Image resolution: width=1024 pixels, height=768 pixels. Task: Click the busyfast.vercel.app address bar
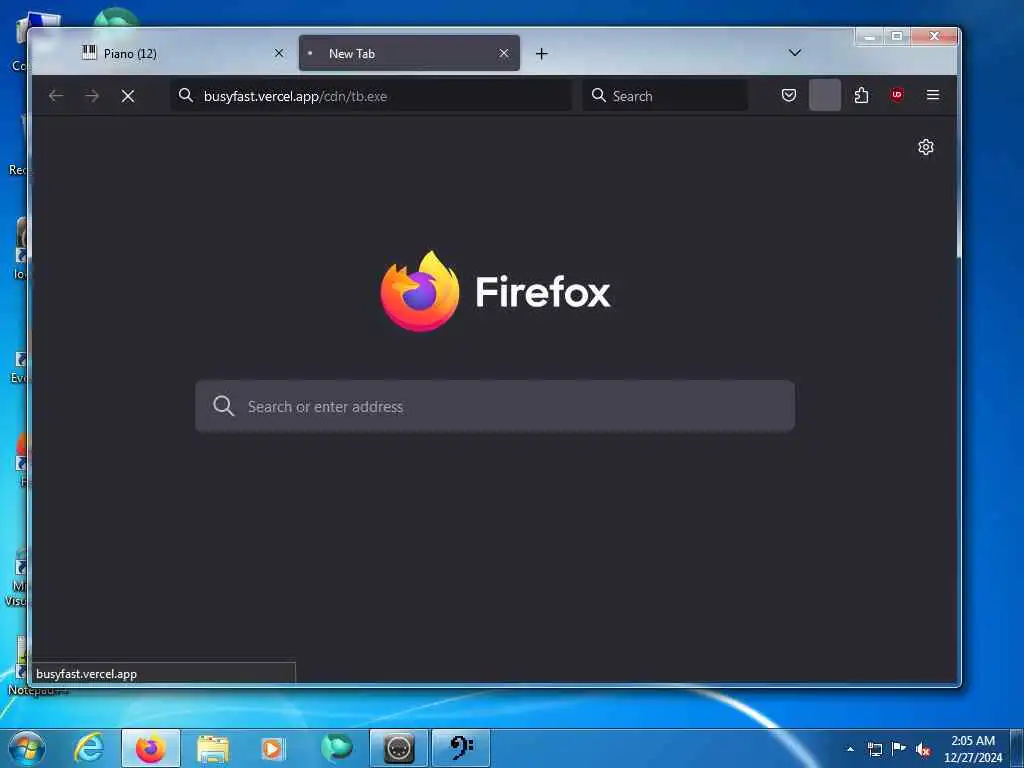pyautogui.click(x=370, y=96)
